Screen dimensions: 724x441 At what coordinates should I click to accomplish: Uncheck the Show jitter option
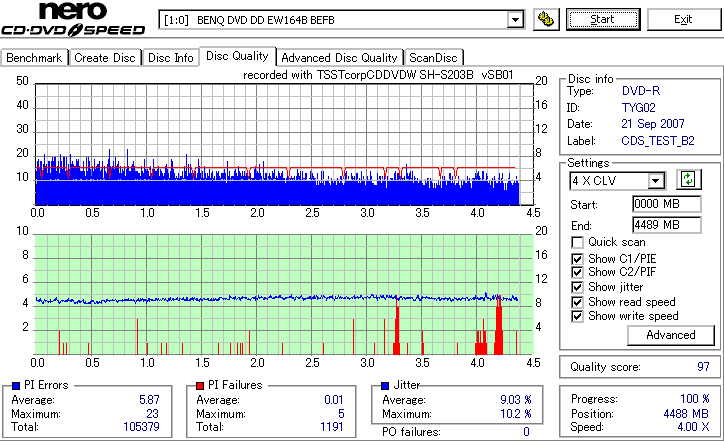(x=577, y=287)
